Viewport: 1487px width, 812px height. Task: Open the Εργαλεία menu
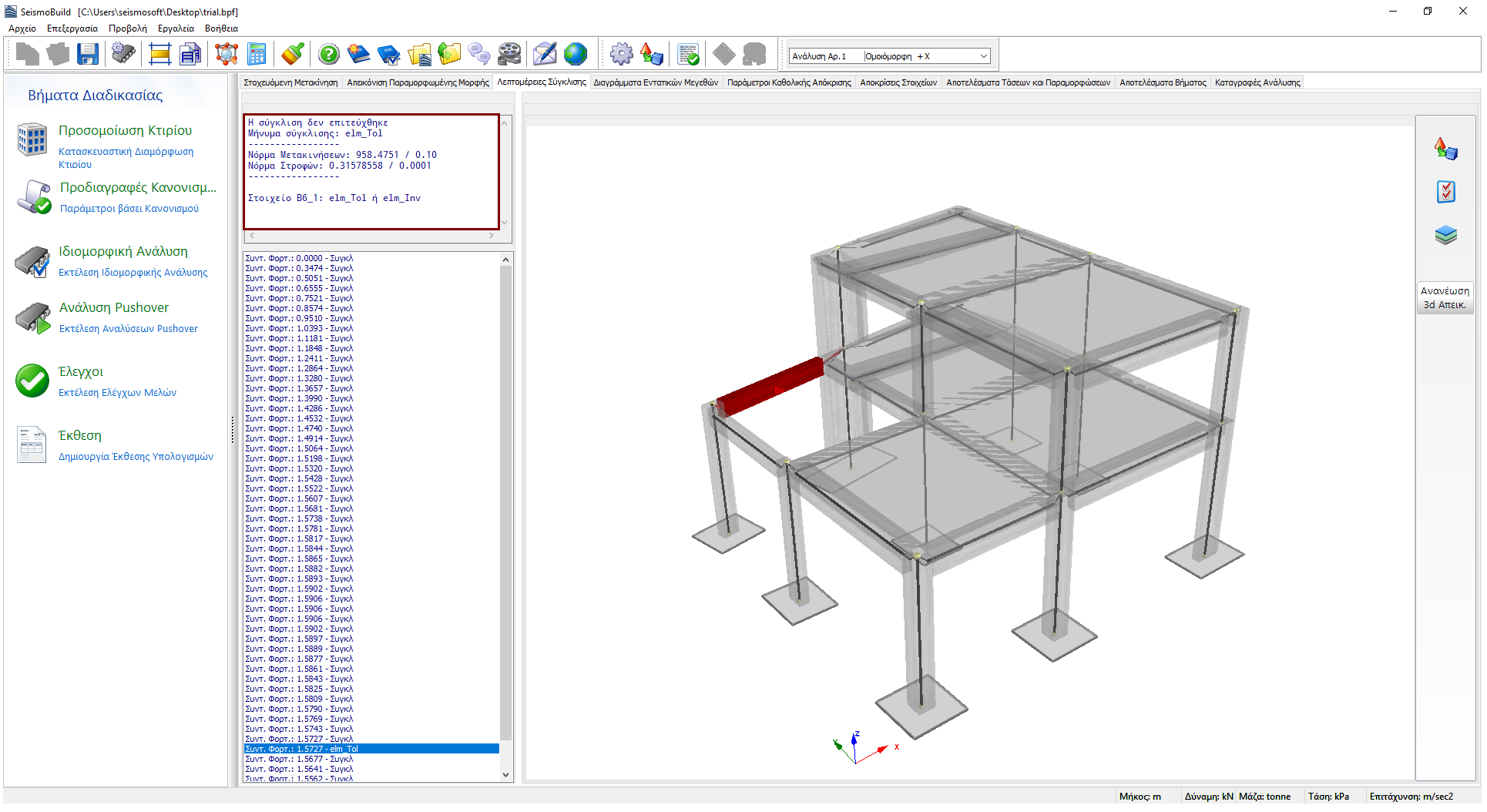coord(176,29)
